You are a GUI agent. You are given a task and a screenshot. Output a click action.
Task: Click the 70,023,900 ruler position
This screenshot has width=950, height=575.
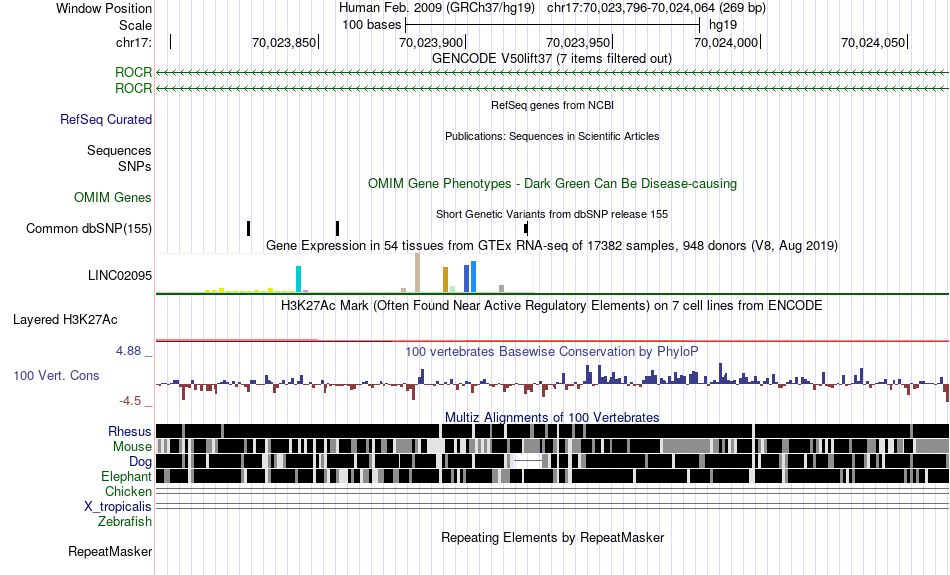431,42
